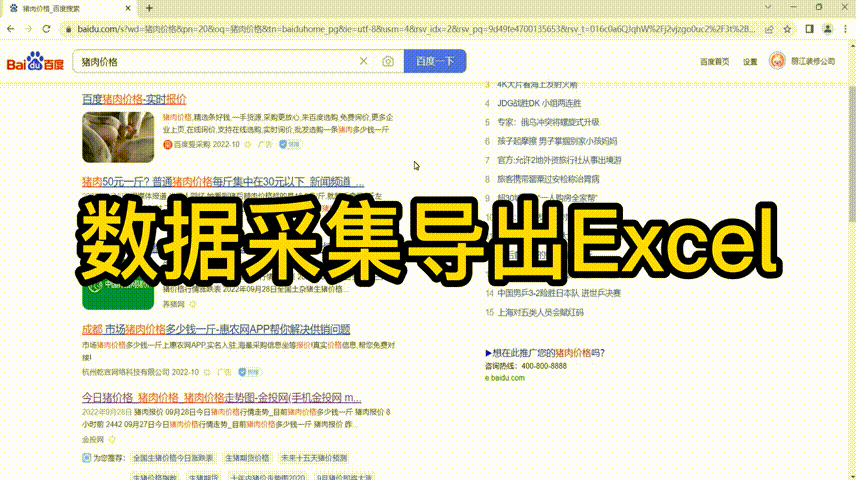Open tab search chevron in title bar
856x480 pixels.
pyautogui.click(x=768, y=7)
